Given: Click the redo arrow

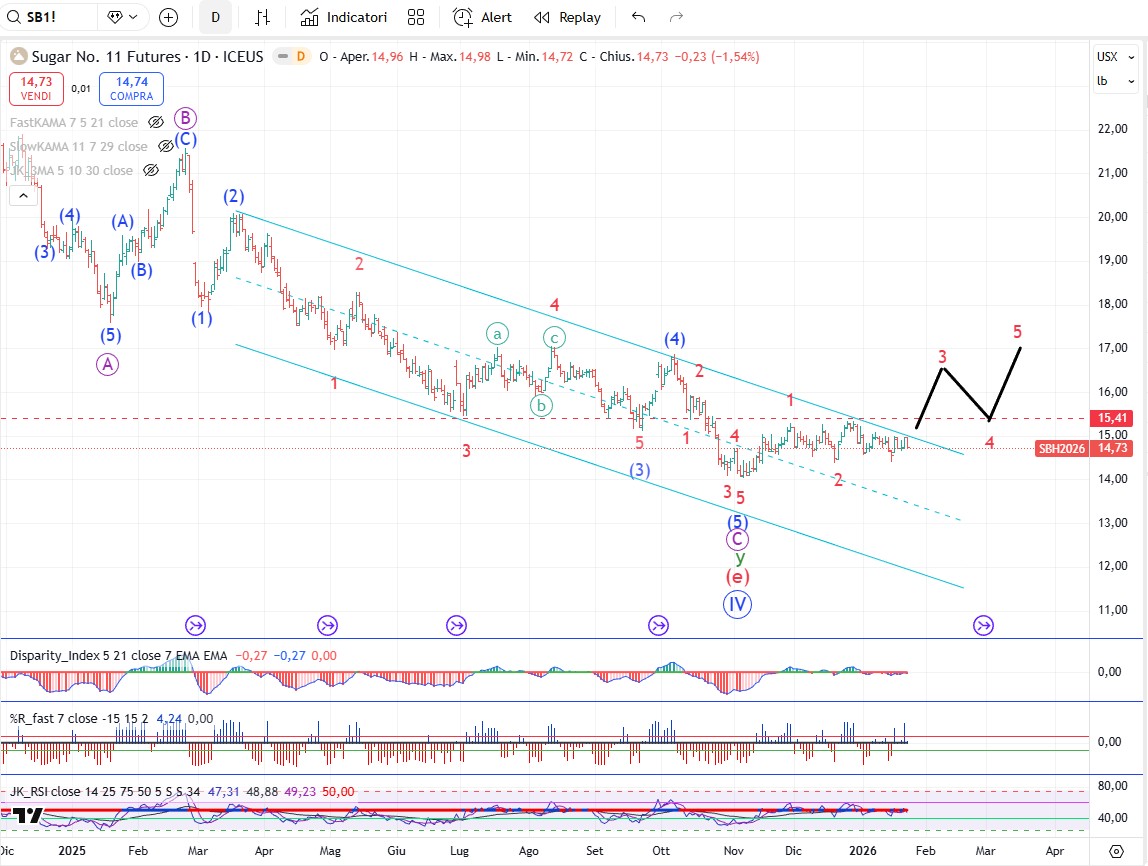Looking at the screenshot, I should (x=676, y=17).
